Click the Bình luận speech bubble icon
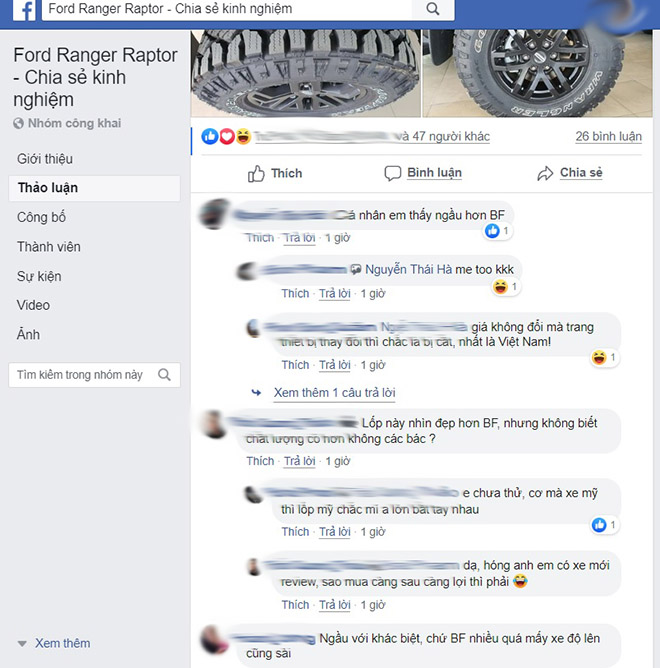660x668 pixels. [392, 173]
